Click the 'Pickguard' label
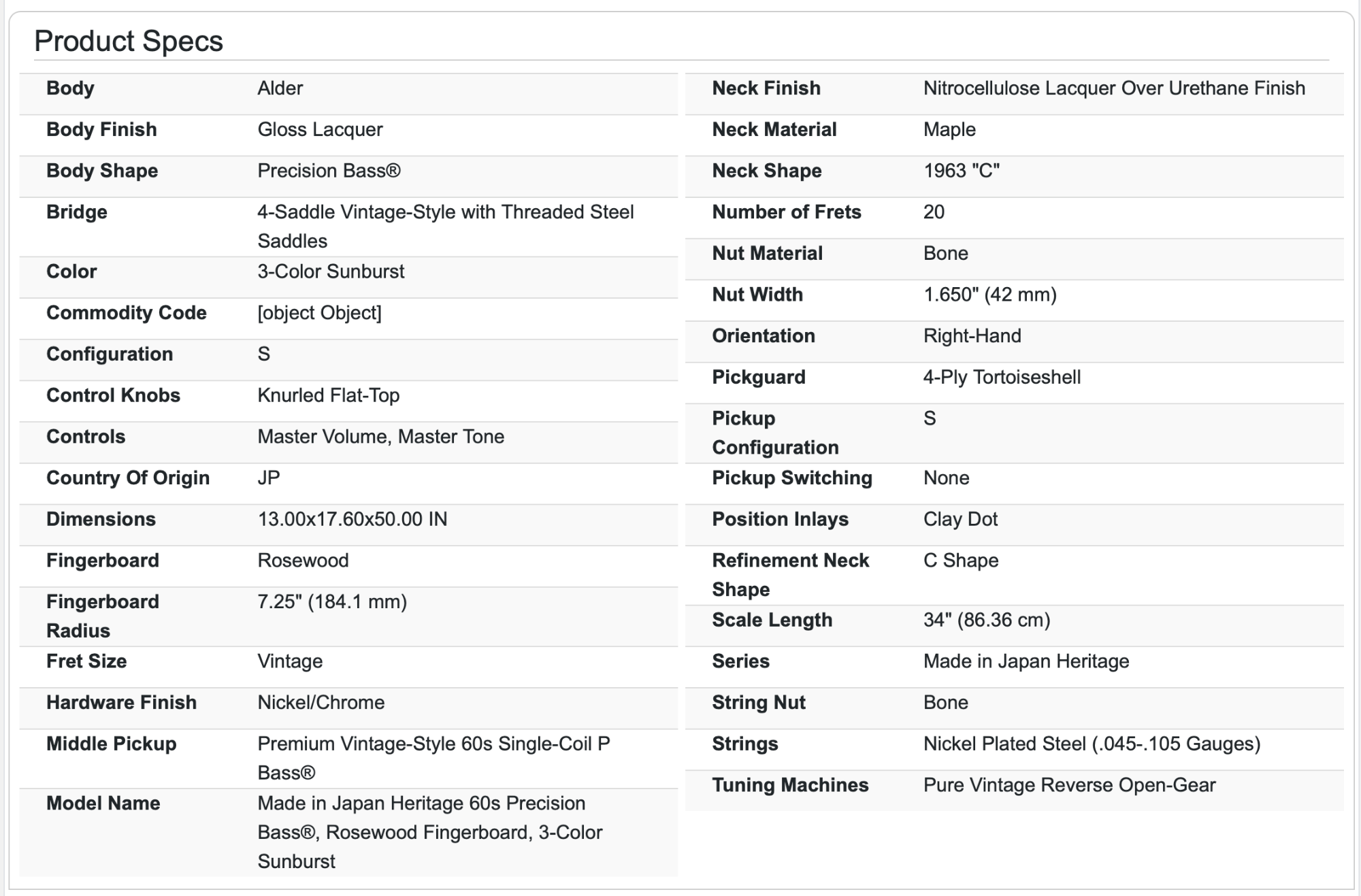Viewport: 1361px width, 896px height. click(x=759, y=378)
